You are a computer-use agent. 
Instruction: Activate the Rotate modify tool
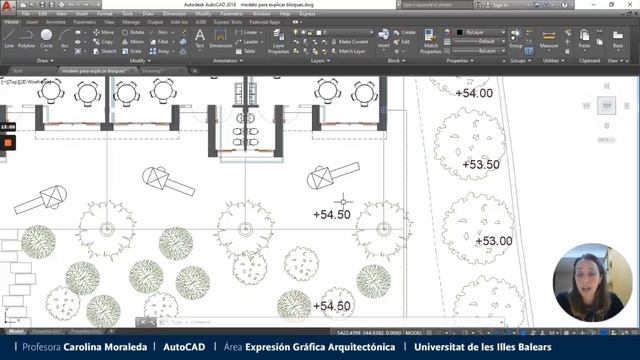(133, 32)
